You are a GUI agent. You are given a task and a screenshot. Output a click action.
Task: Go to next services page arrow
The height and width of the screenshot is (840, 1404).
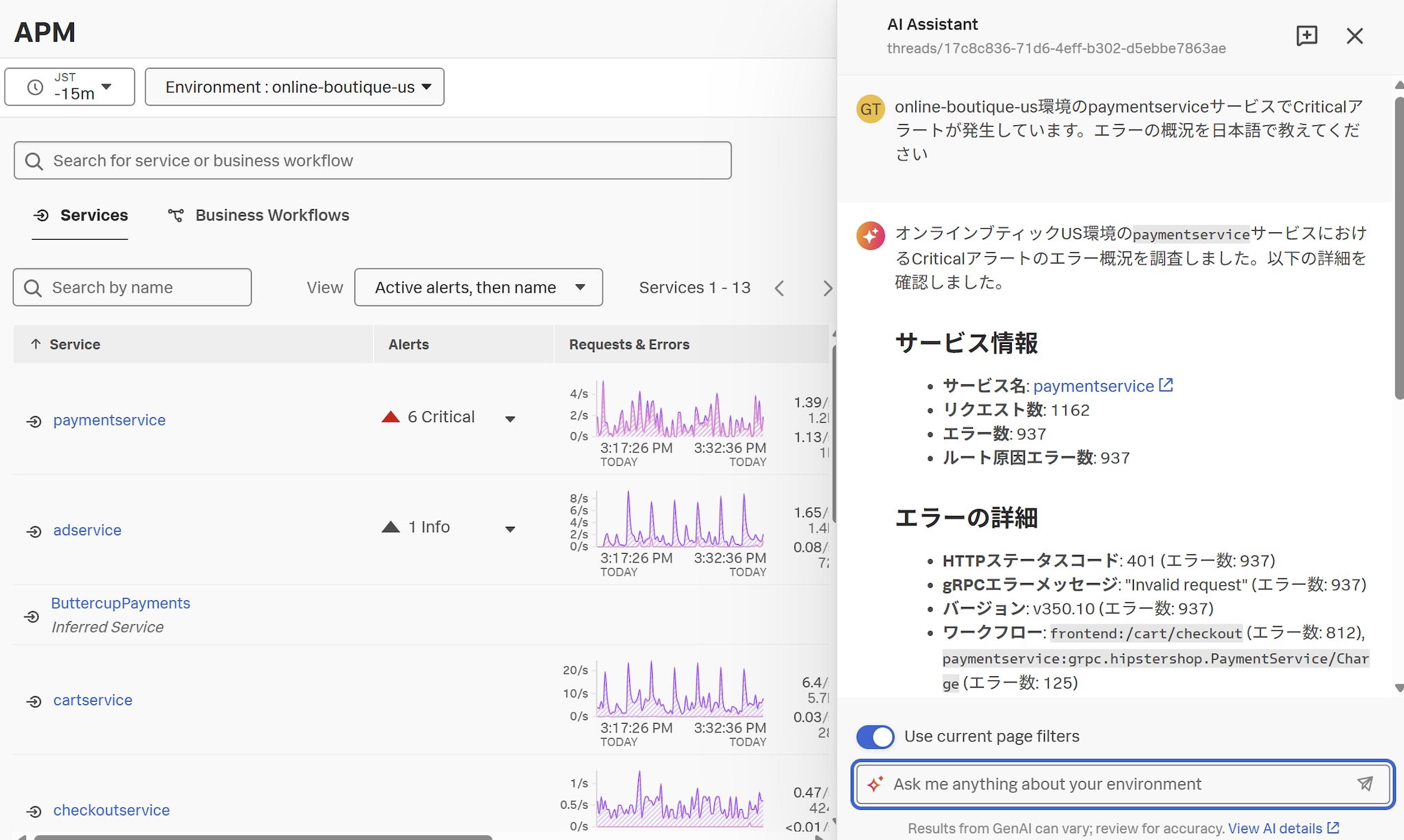pos(827,288)
